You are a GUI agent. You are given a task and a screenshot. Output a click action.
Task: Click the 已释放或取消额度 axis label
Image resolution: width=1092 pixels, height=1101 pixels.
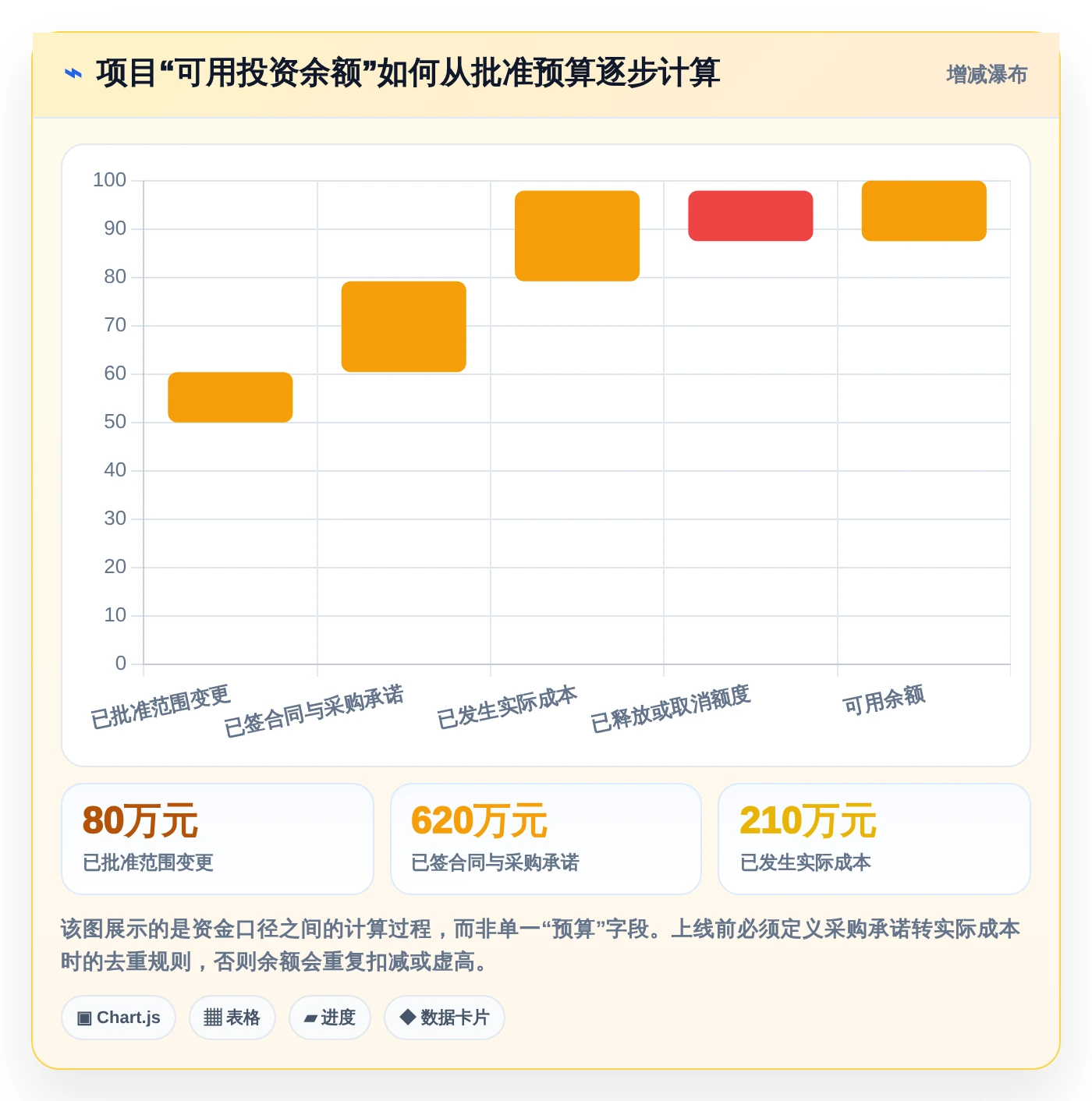(671, 709)
